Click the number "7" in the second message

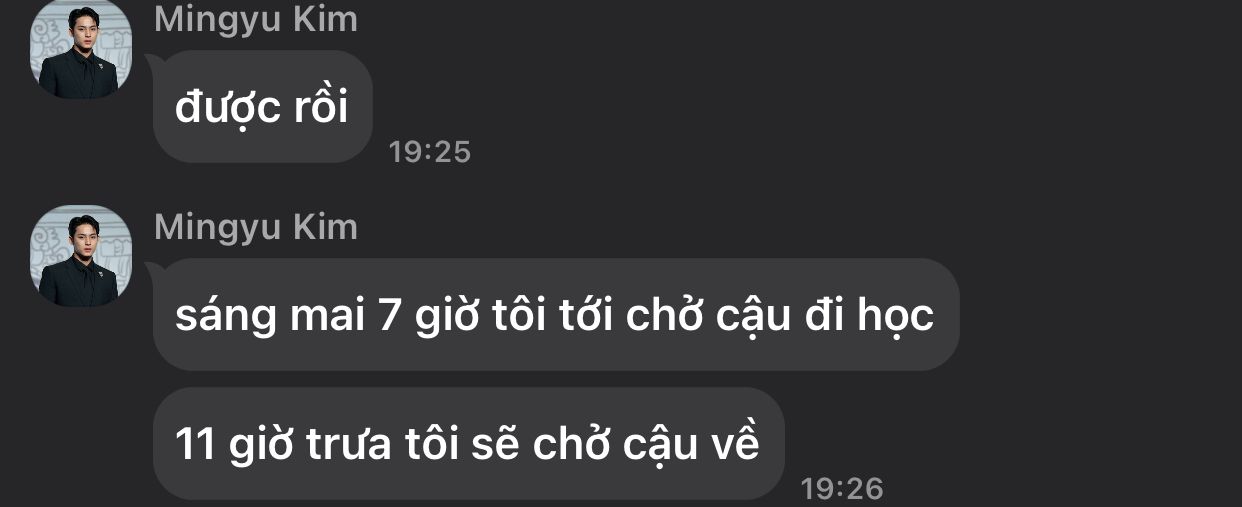click(390, 317)
